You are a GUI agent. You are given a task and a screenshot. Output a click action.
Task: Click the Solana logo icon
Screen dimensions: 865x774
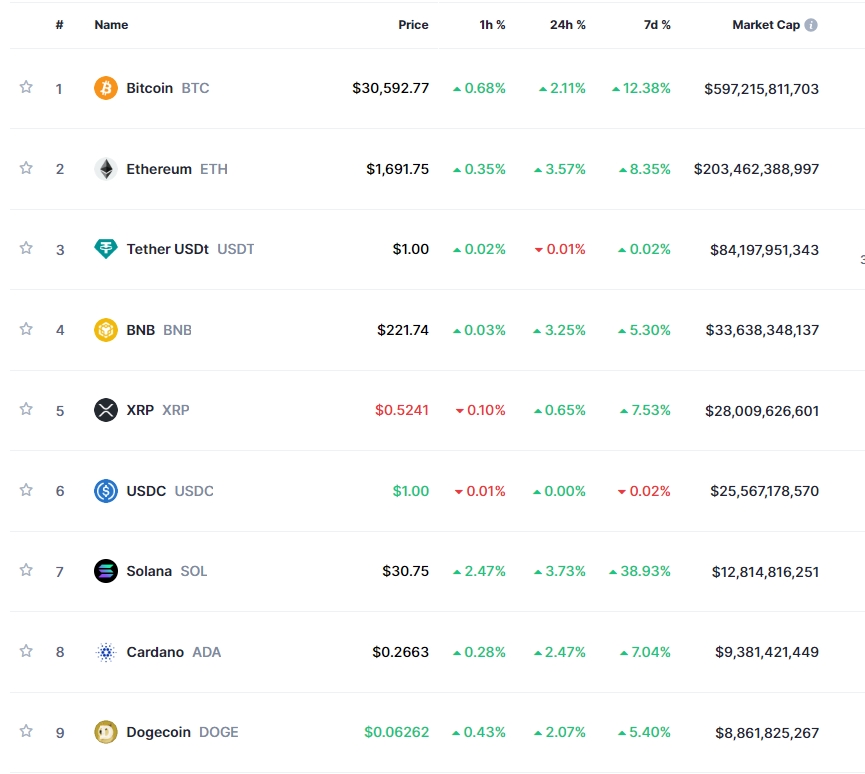pyautogui.click(x=105, y=571)
